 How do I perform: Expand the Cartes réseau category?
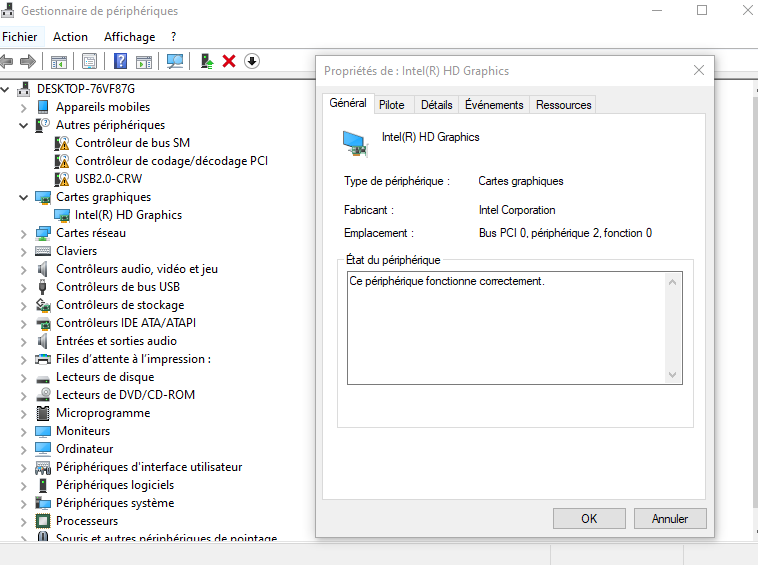(x=23, y=234)
